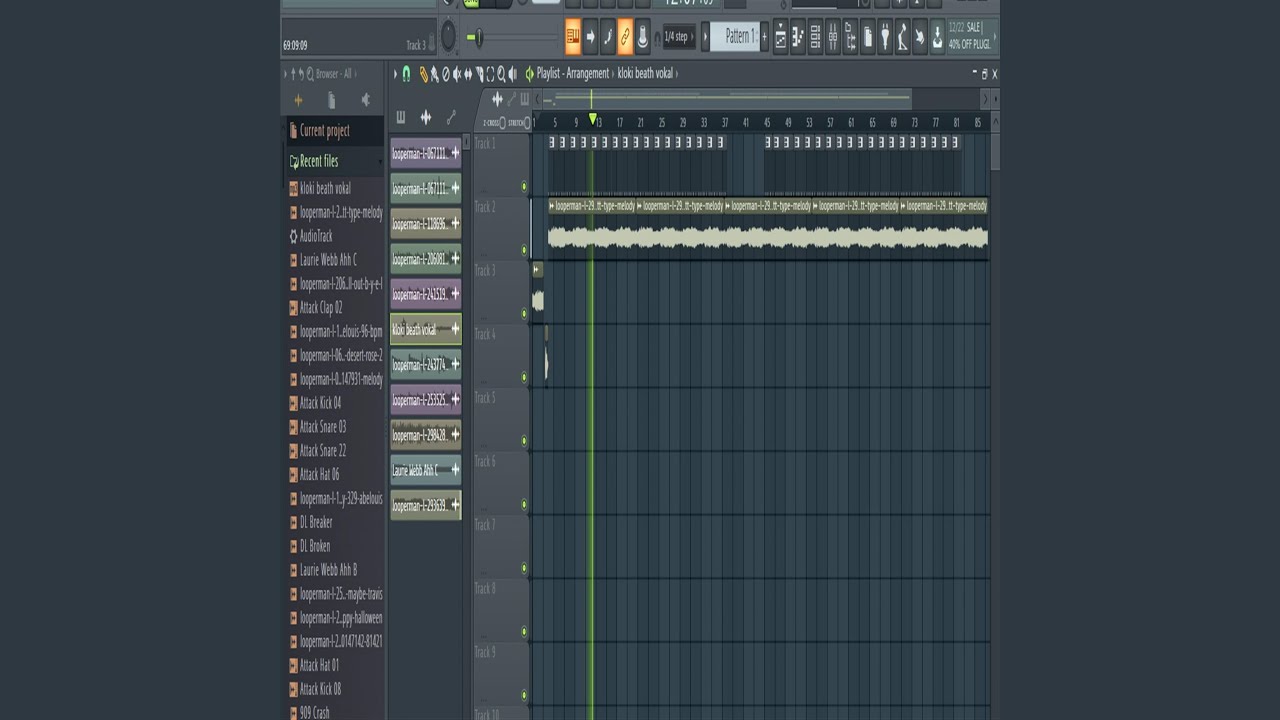Click the stamp icon next to link button

(x=642, y=37)
